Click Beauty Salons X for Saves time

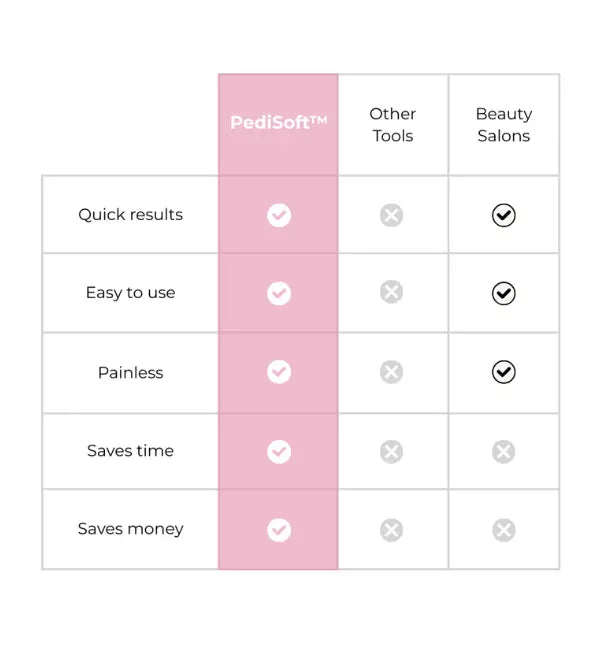click(504, 451)
